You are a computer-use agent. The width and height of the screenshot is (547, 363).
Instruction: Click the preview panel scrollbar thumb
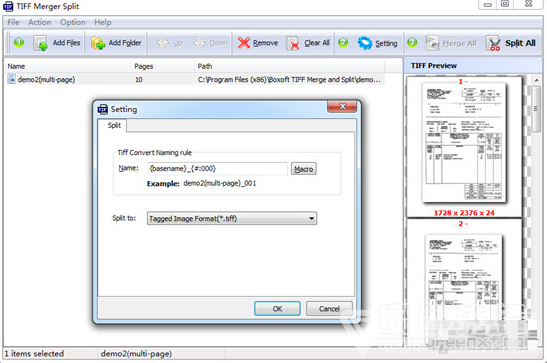[537, 109]
